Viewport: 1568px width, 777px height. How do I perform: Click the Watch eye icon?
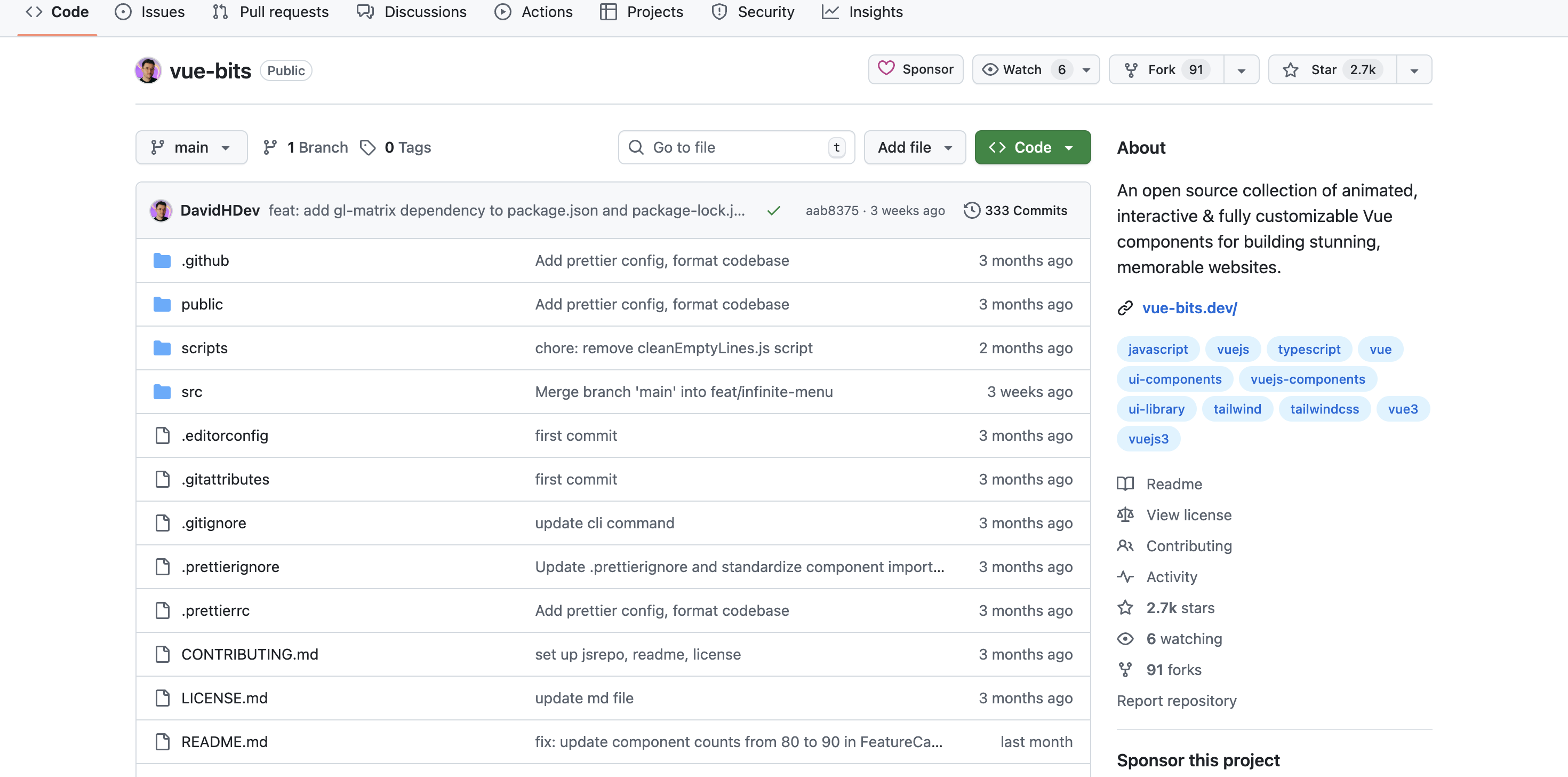tap(990, 70)
